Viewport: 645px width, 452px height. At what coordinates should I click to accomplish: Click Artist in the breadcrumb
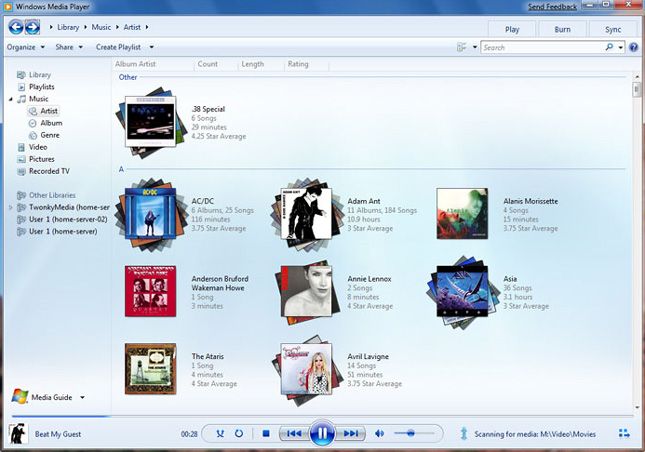tap(132, 27)
